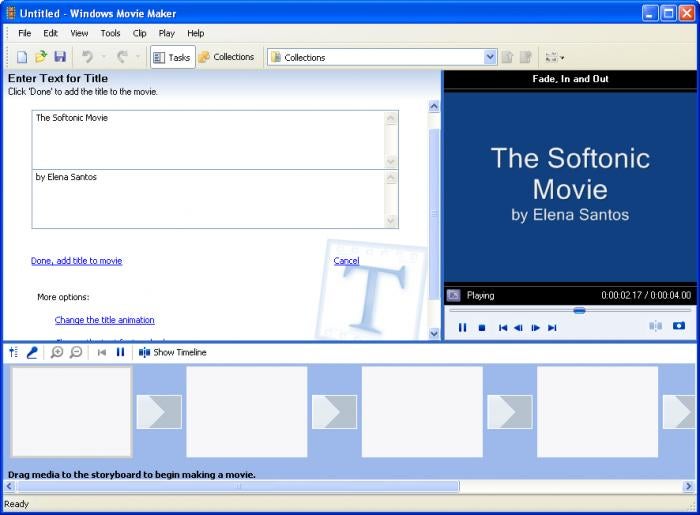Click 'Done, add title to movie' link
Screen dimensions: 700x515
click(76, 261)
